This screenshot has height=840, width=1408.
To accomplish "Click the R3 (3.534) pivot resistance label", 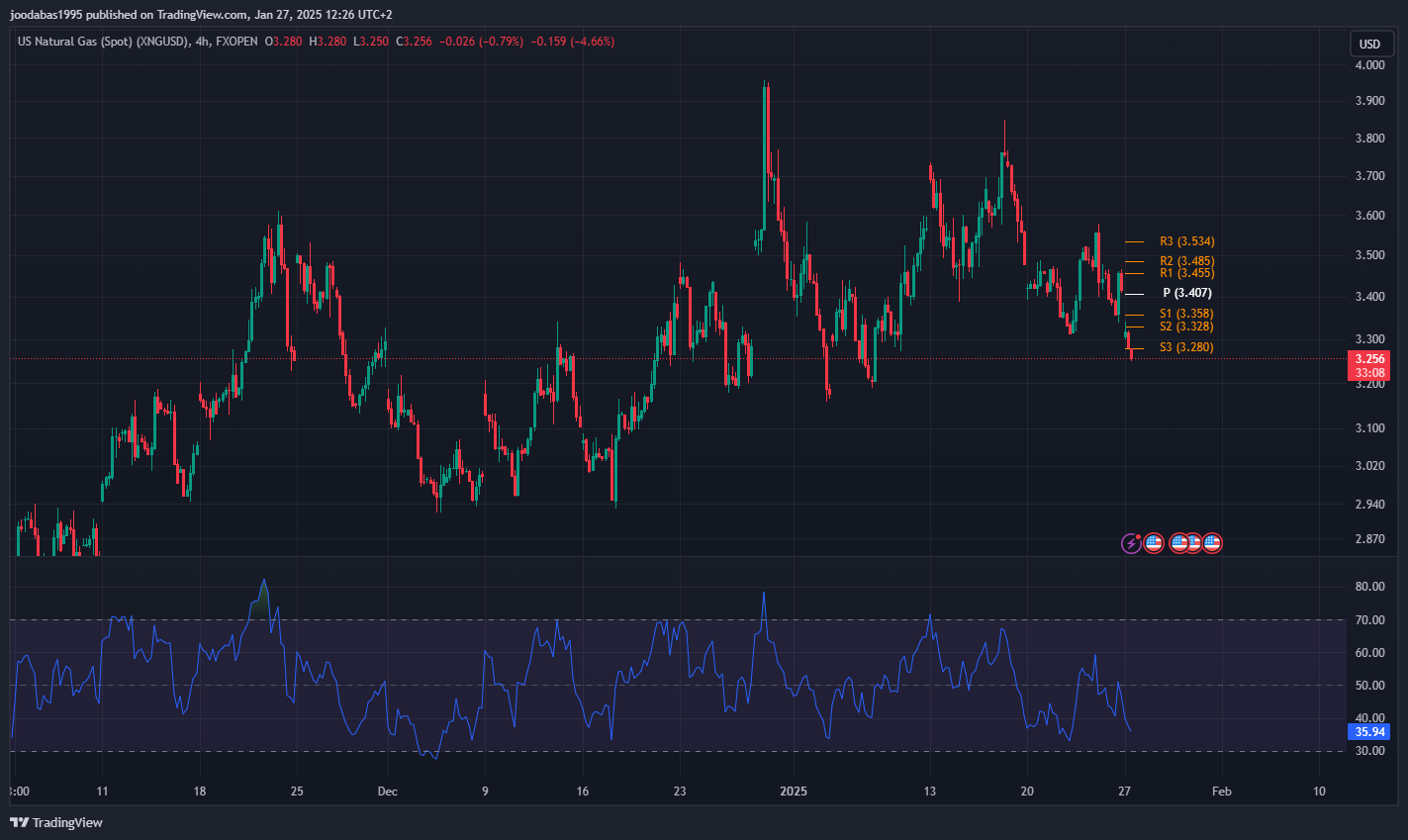I will pos(1186,241).
